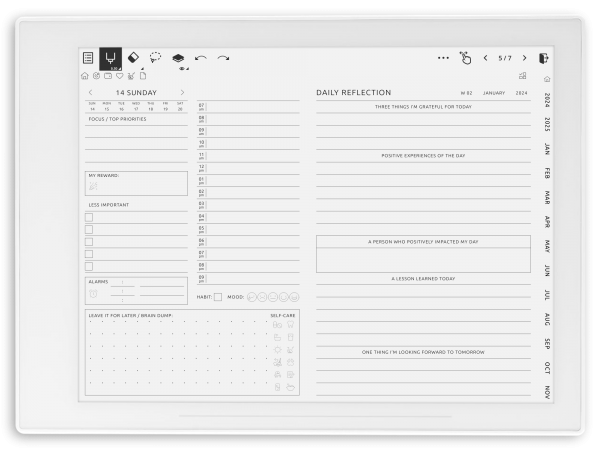Open the layers tool
The height and width of the screenshot is (450, 600).
[178, 58]
